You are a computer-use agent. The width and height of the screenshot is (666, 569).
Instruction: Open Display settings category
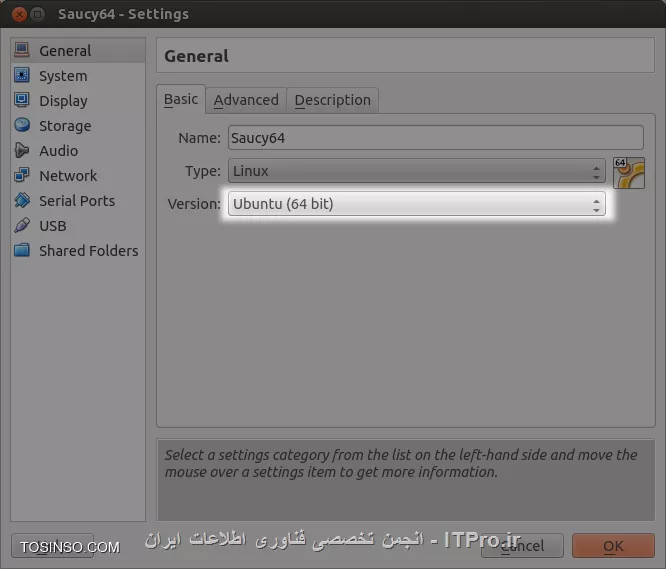(78, 101)
